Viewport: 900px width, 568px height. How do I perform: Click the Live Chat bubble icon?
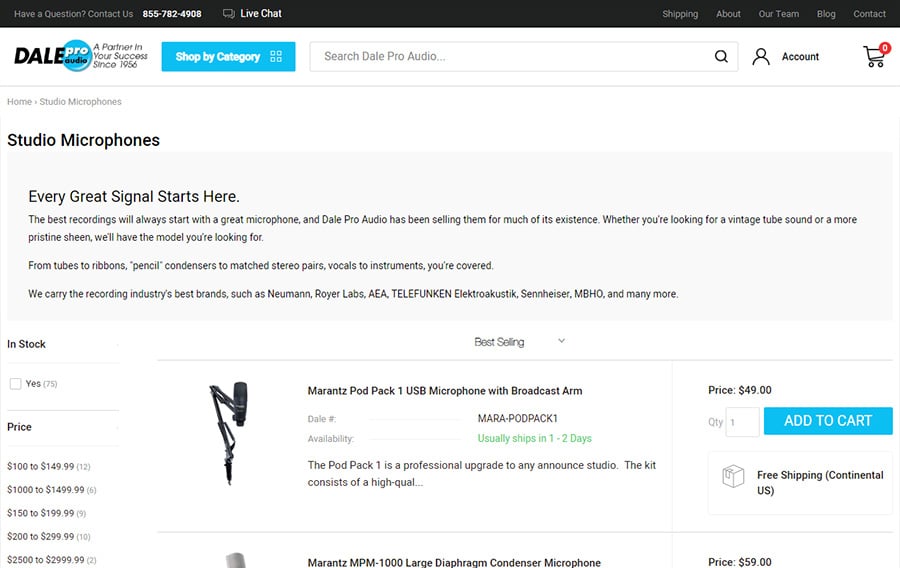[228, 13]
